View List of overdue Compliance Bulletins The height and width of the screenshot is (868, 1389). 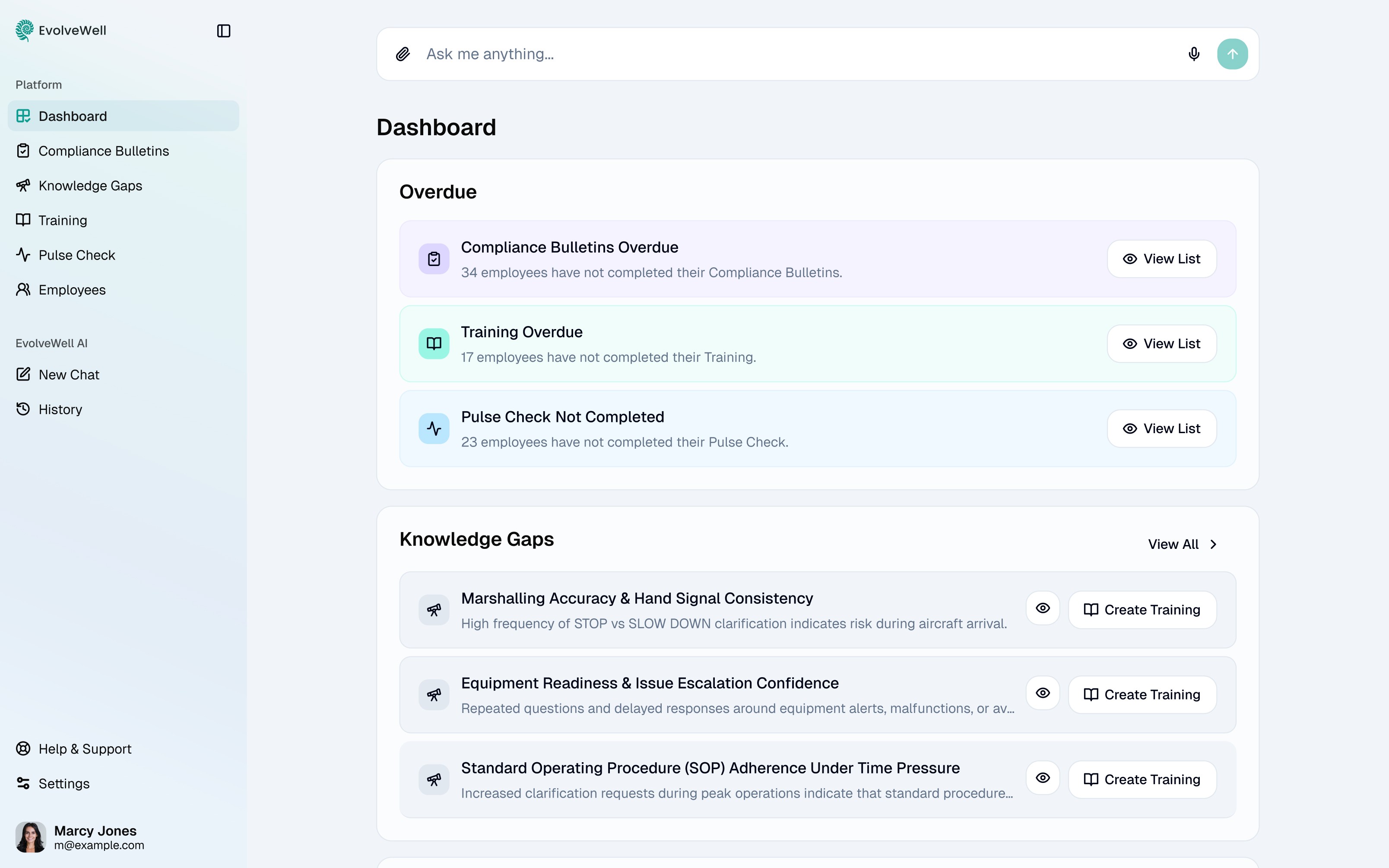point(1161,259)
